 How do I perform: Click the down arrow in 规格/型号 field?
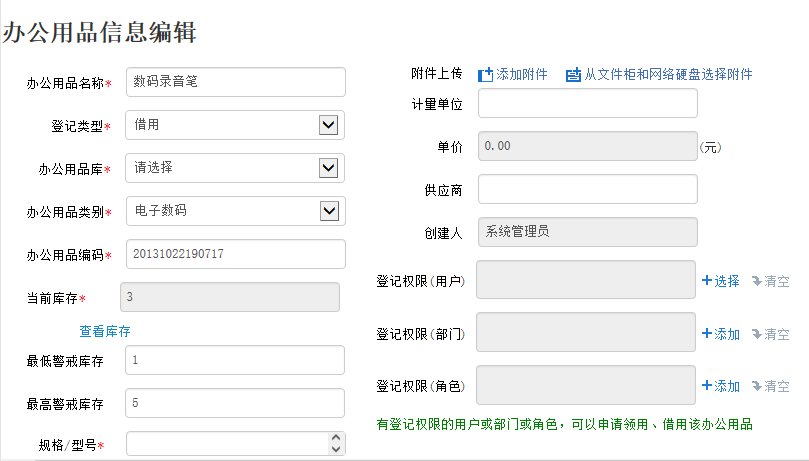pyautogui.click(x=336, y=449)
